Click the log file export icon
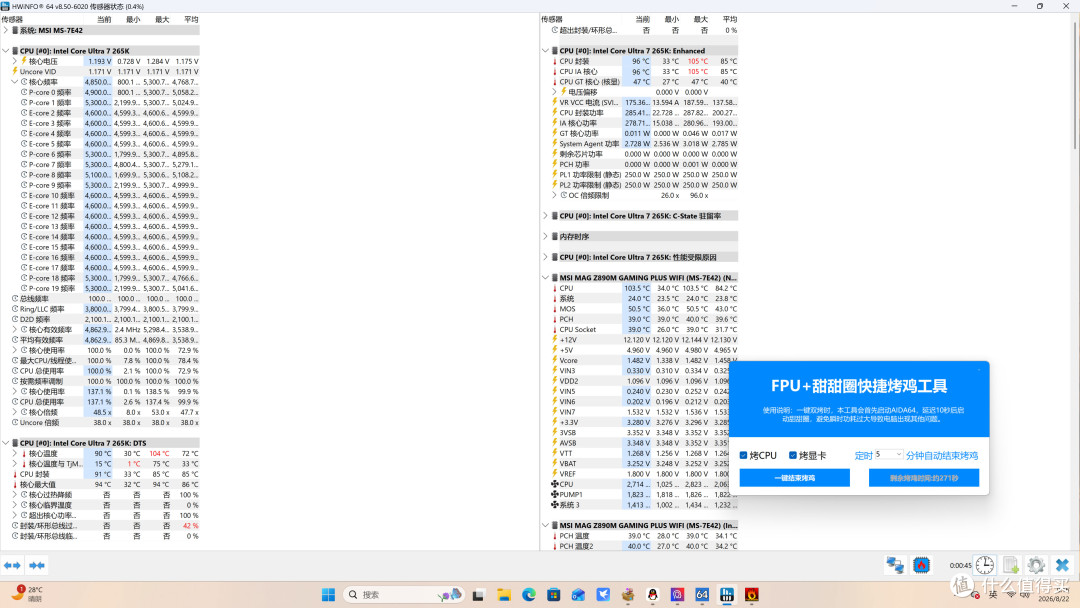This screenshot has width=1080, height=608. (1010, 565)
